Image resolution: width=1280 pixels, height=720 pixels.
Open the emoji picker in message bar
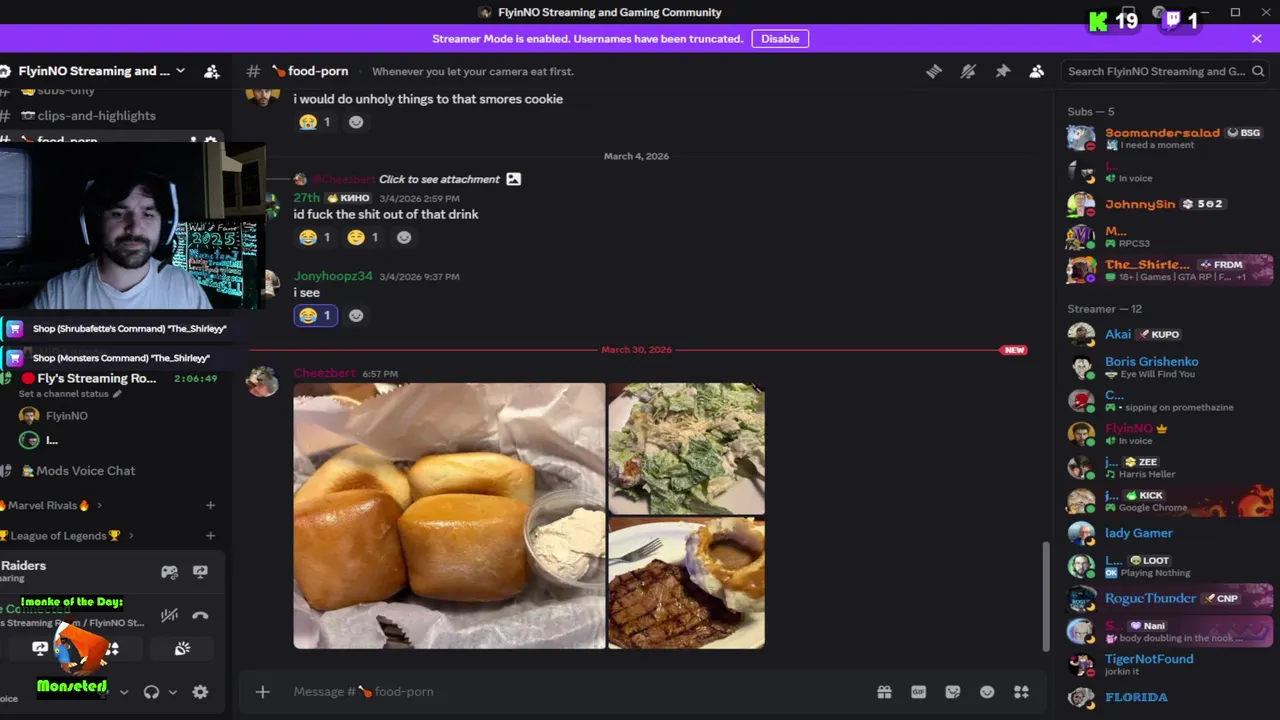[x=987, y=692]
